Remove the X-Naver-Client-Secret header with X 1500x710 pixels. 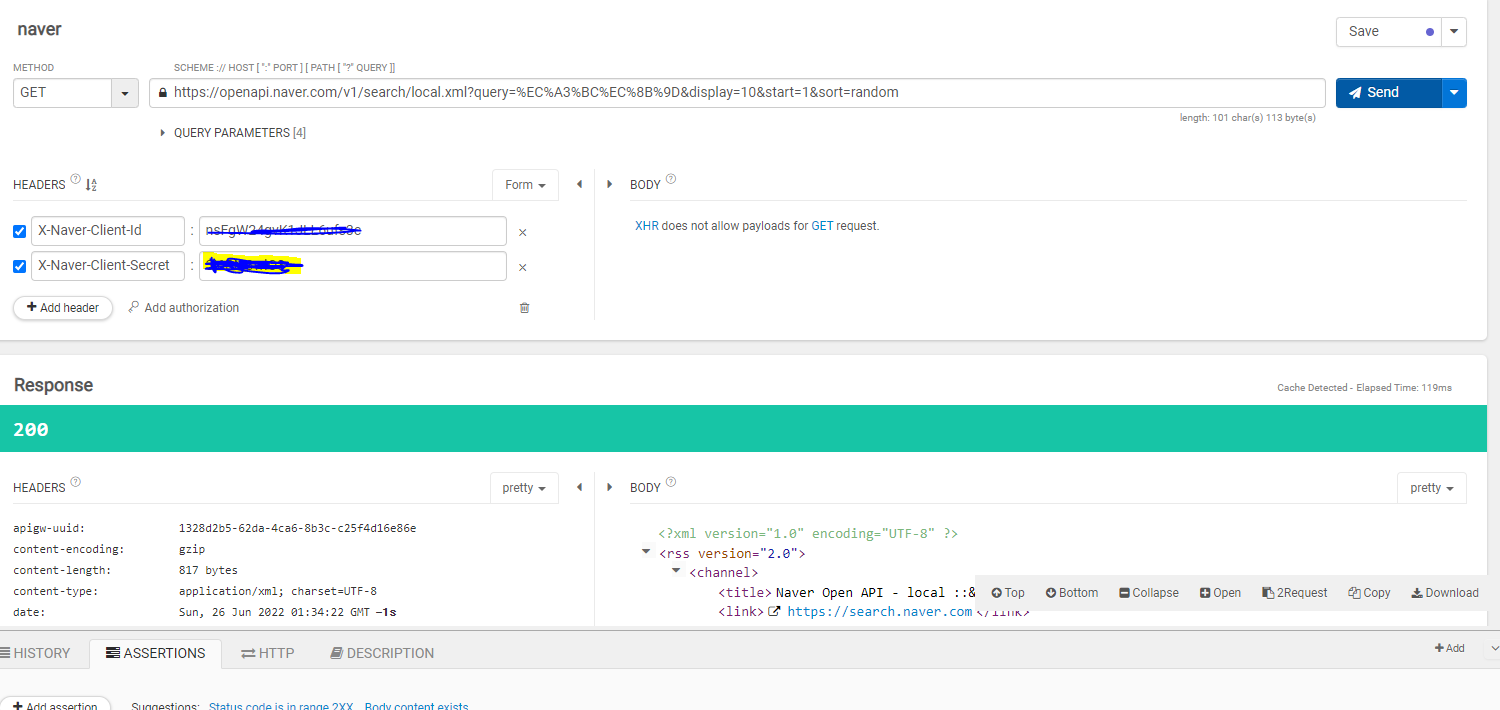pos(522,267)
